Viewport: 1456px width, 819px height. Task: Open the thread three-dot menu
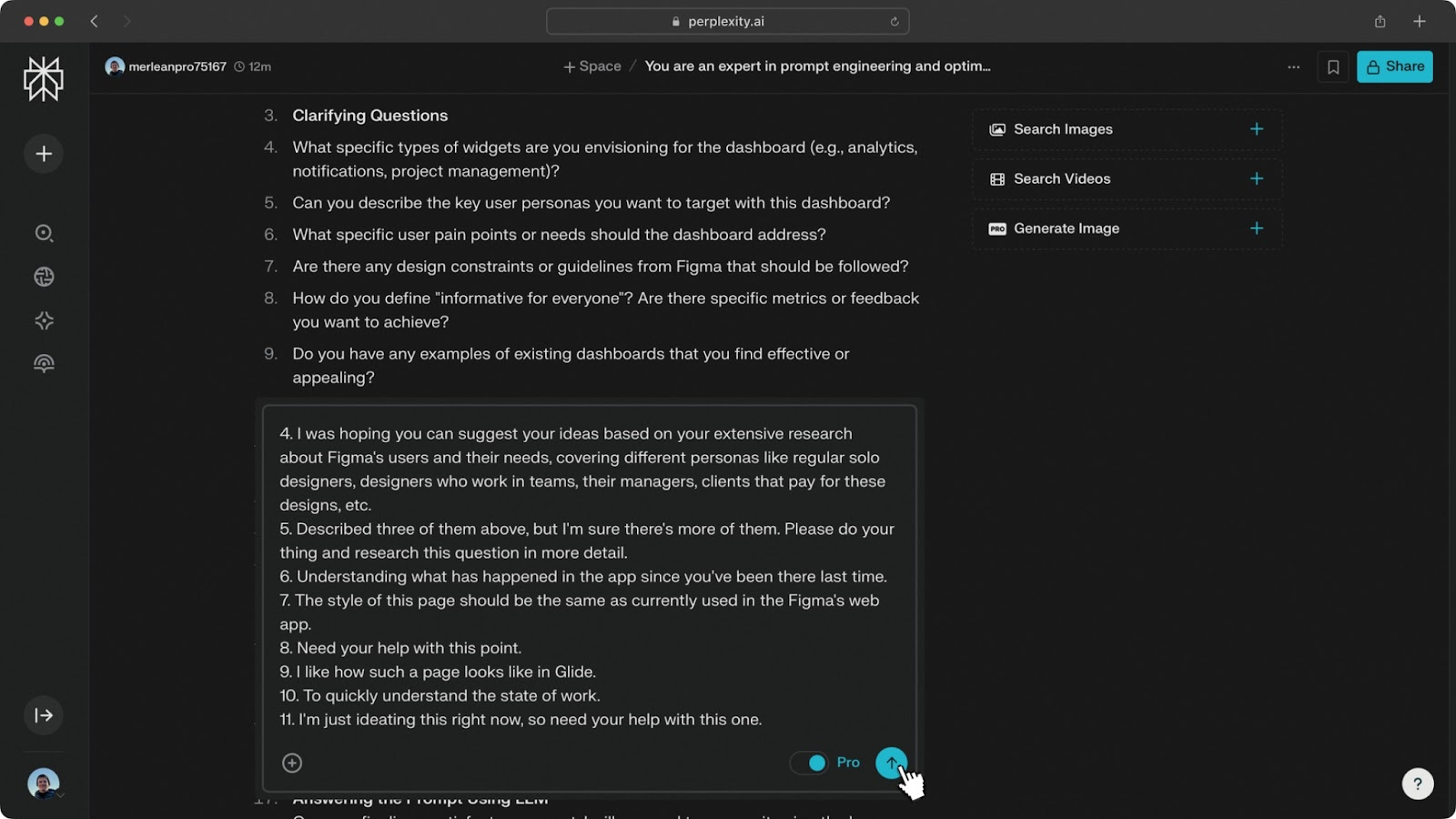[1293, 66]
